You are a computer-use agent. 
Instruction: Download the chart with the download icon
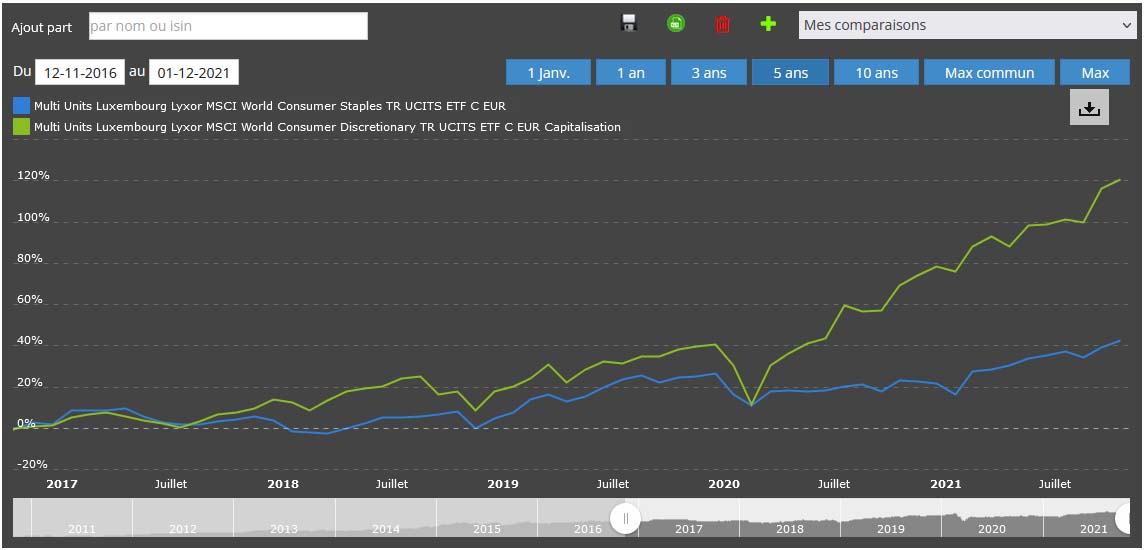(x=1089, y=108)
